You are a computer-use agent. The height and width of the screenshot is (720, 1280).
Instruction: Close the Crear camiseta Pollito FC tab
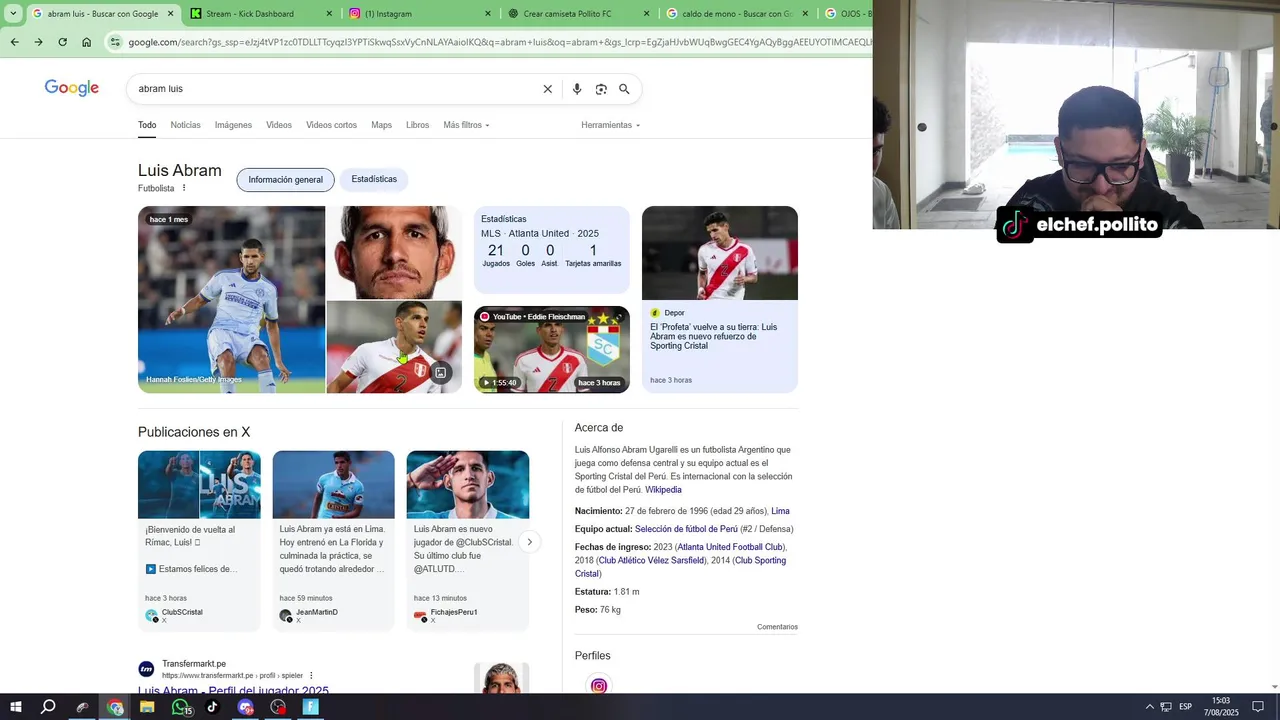[647, 14]
